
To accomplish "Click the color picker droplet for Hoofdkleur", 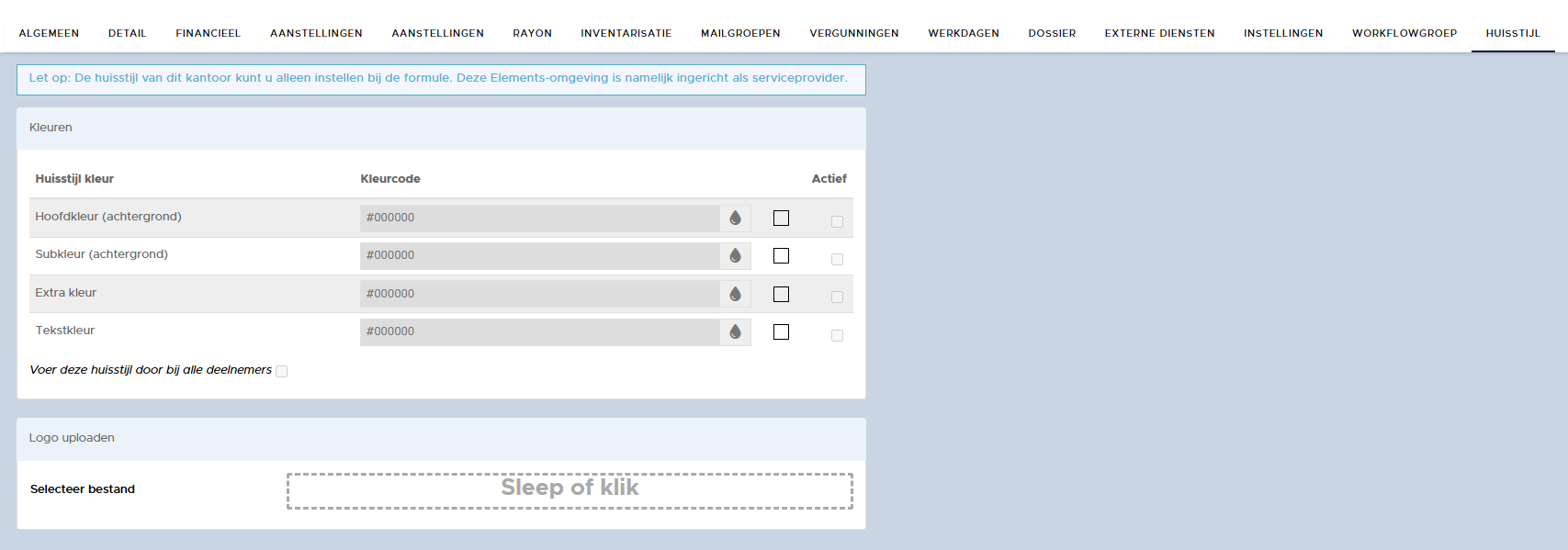I will coord(735,219).
